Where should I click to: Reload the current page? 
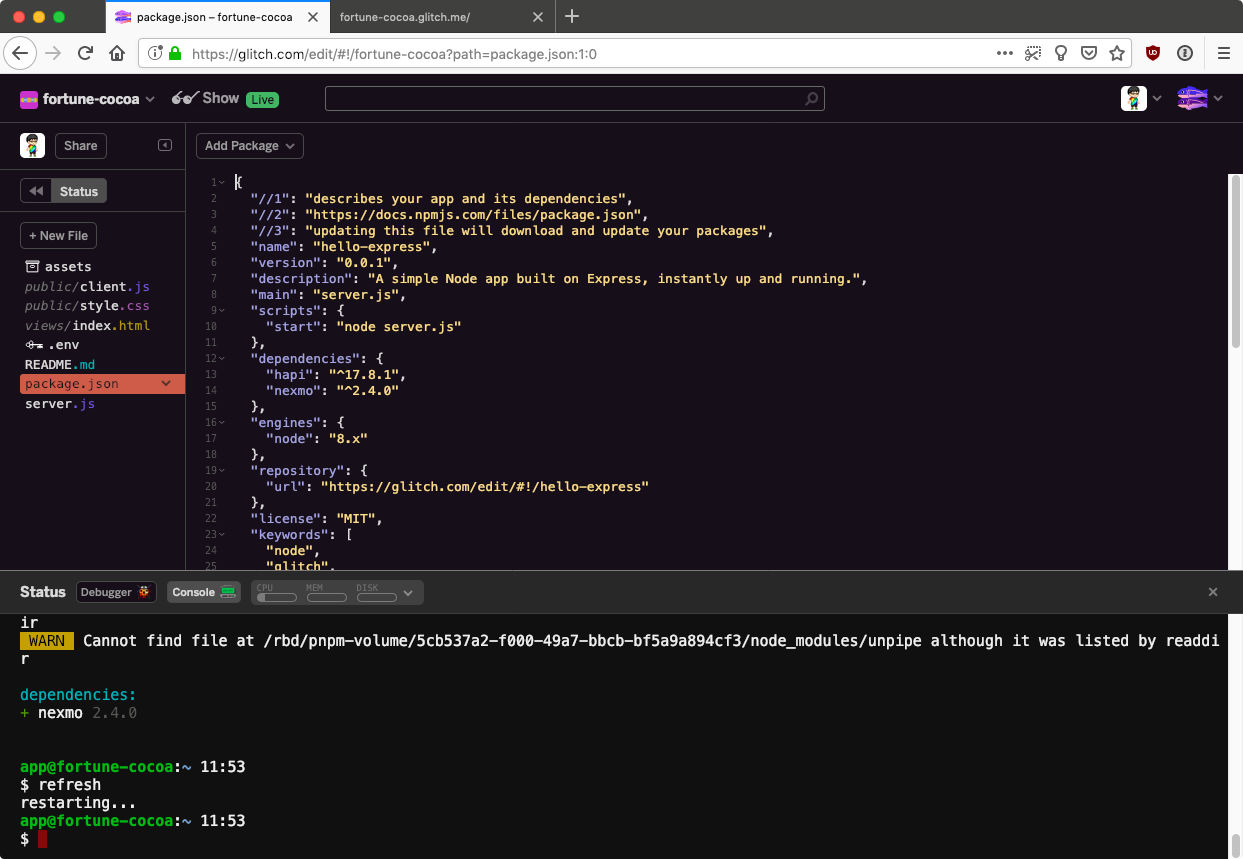point(85,53)
